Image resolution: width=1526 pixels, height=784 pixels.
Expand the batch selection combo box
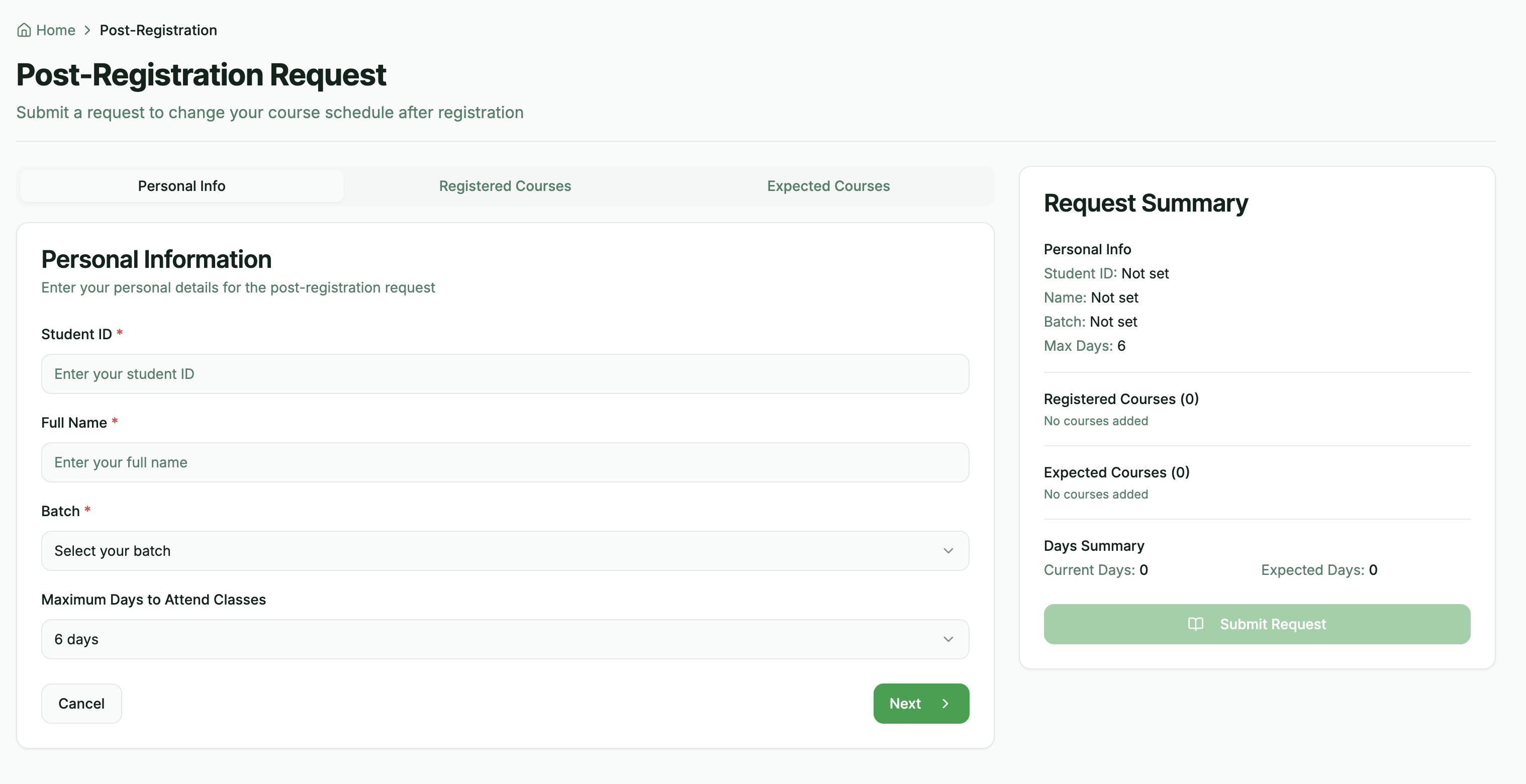point(504,551)
